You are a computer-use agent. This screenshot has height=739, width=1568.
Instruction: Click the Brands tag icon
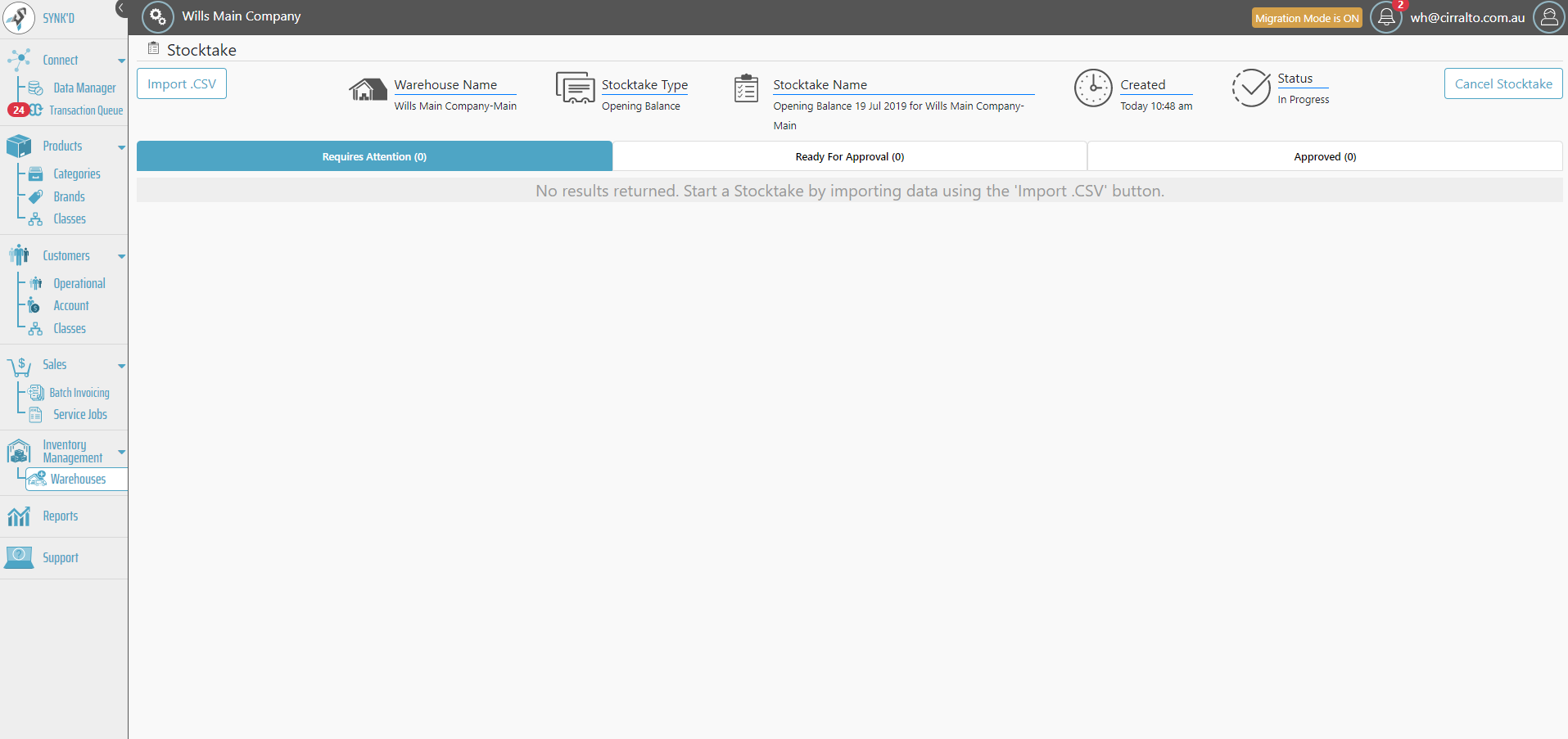[36, 196]
